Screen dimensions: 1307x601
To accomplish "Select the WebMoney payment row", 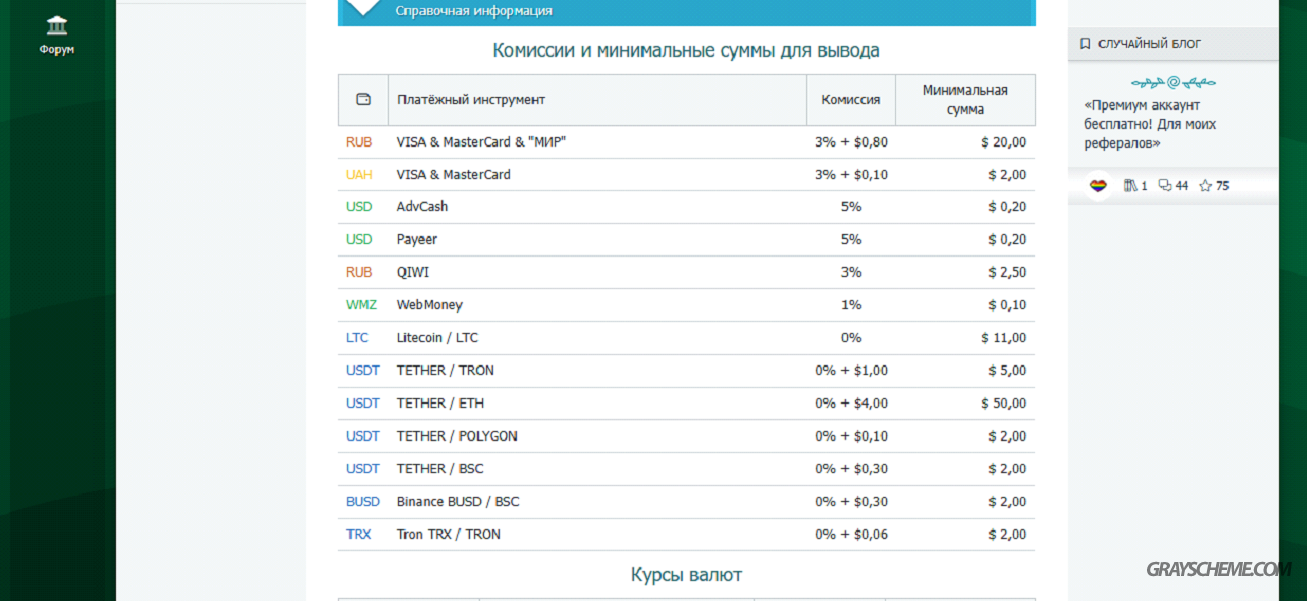I will [x=687, y=305].
